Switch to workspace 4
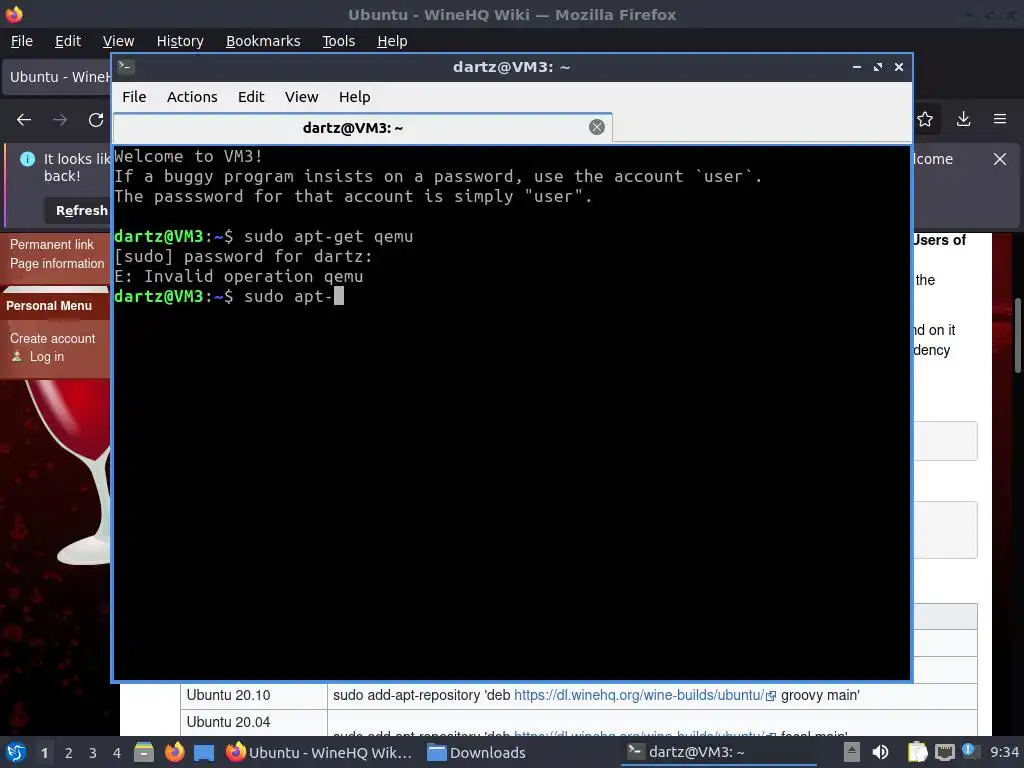This screenshot has height=768, width=1024. (117, 753)
